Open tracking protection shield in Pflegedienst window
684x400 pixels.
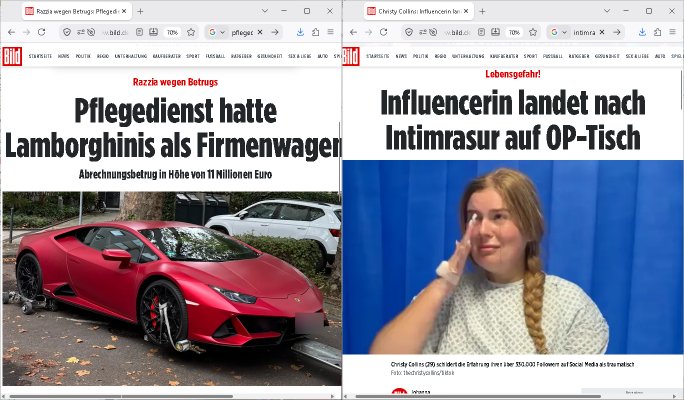click(67, 32)
